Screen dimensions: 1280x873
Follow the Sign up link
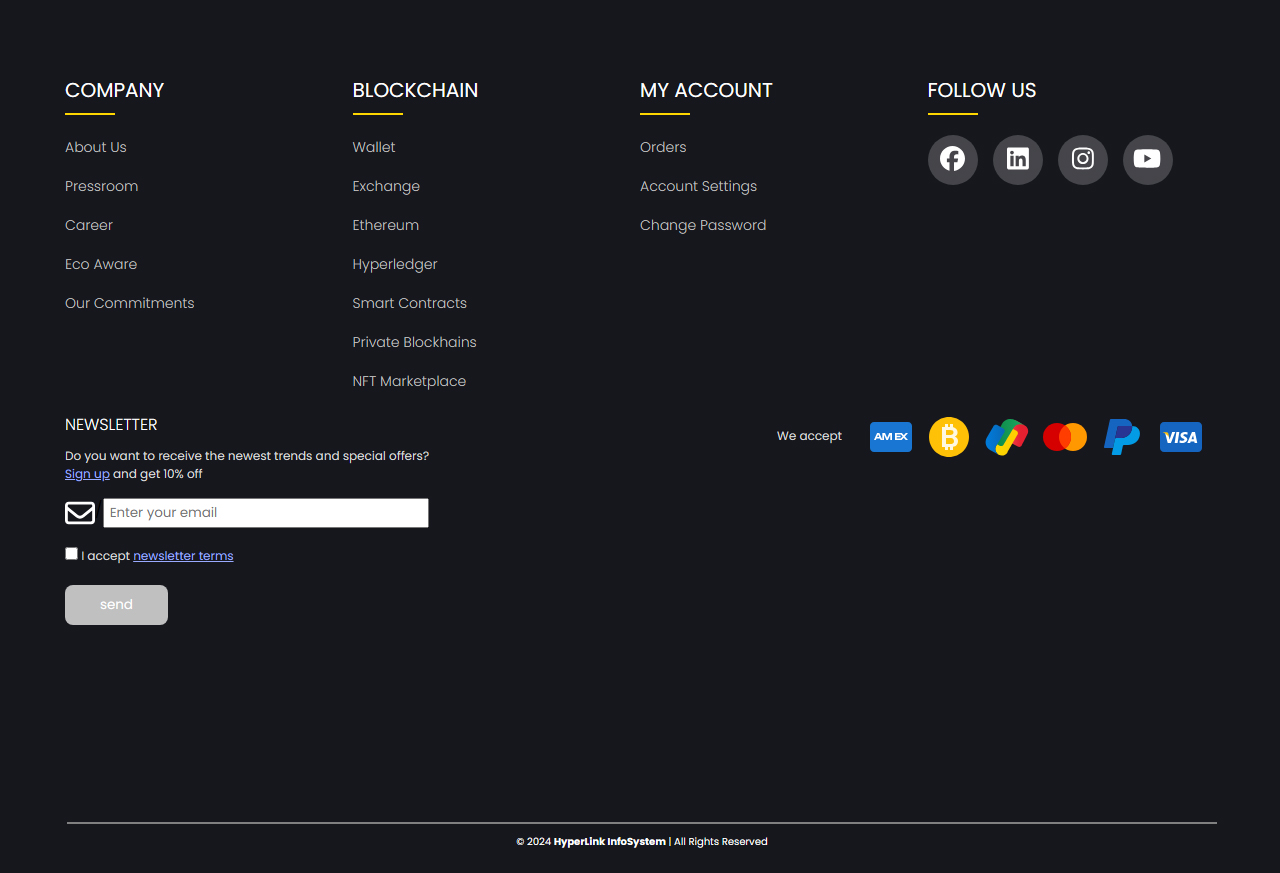pyautogui.click(x=87, y=474)
